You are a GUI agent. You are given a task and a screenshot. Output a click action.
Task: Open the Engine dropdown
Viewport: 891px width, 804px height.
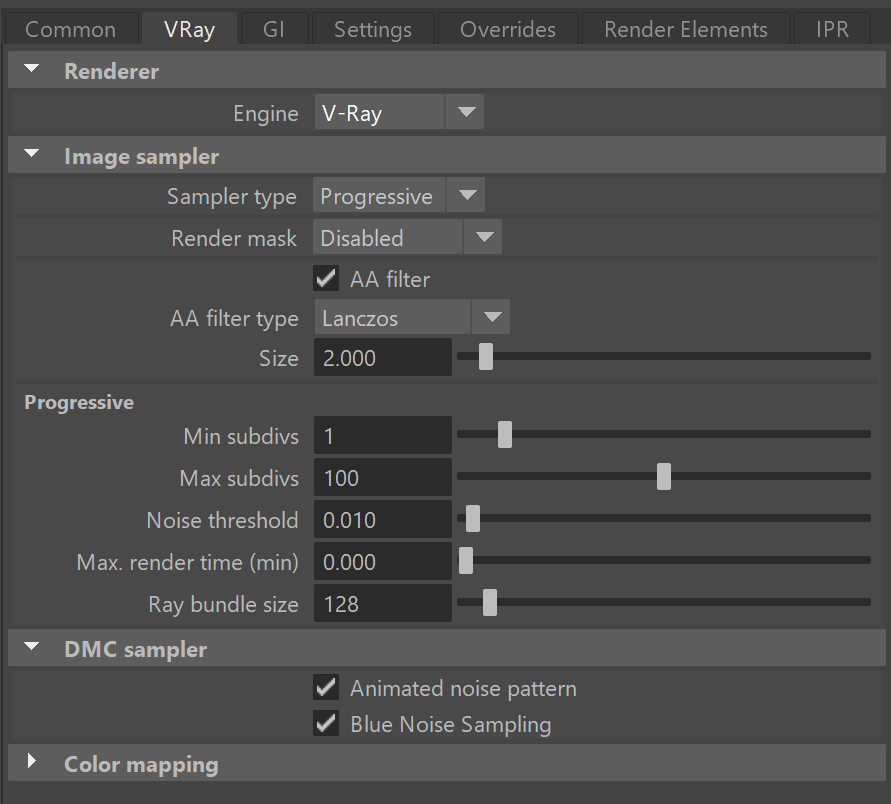399,112
